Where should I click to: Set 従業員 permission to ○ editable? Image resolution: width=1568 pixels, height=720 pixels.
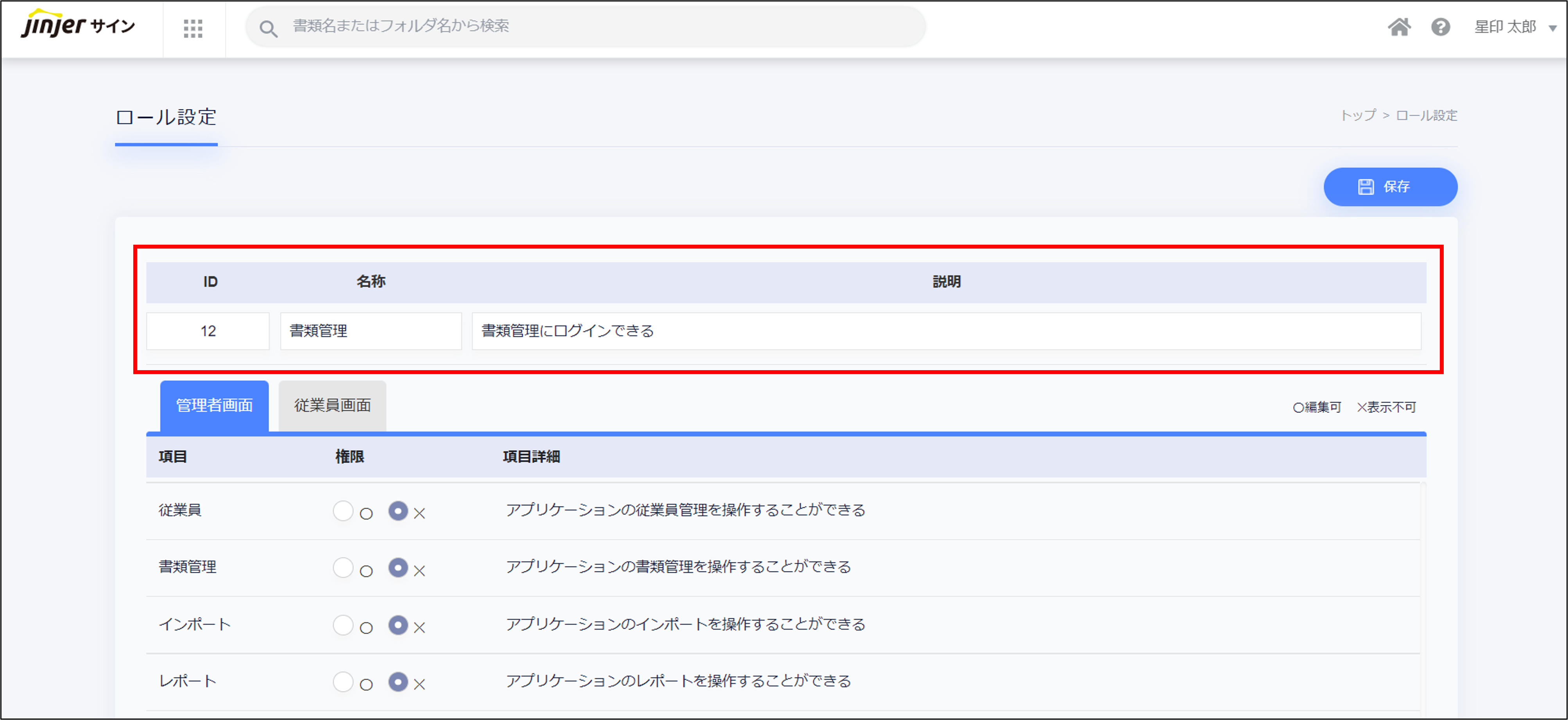click(343, 510)
